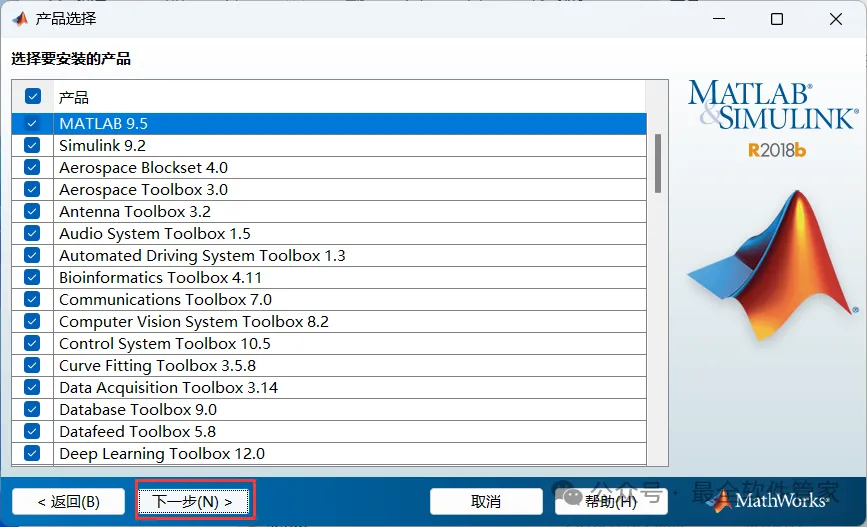The height and width of the screenshot is (527, 867).
Task: Uncheck the Curve Fitting Toolbox 3.5.8 checkbox
Action: (x=32, y=366)
